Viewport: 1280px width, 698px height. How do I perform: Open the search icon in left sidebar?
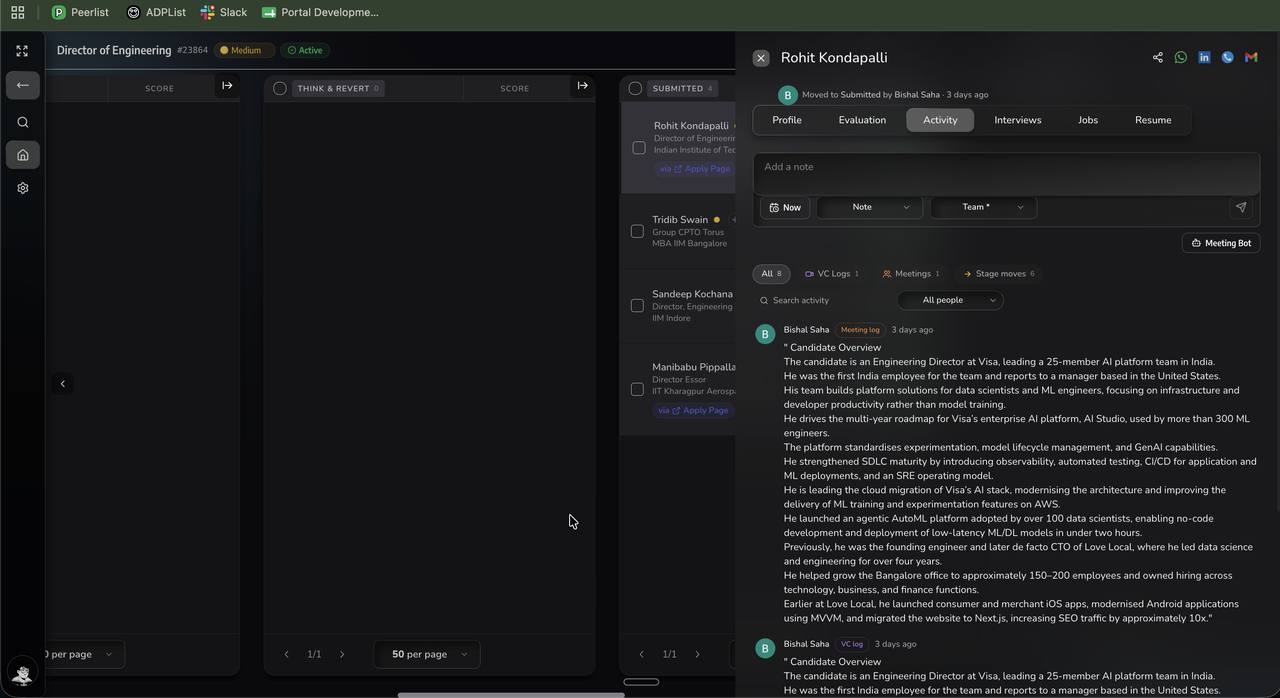23,122
